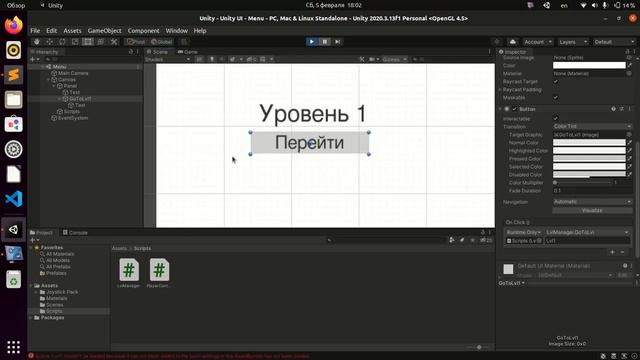Collapse the Panel tree node

54,86
